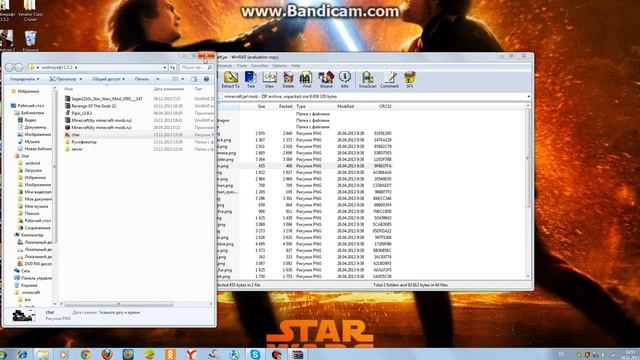Select the highlighted 455-byte PNG row in WinRAR
The height and width of the screenshot is (360, 640).
(x=305, y=166)
